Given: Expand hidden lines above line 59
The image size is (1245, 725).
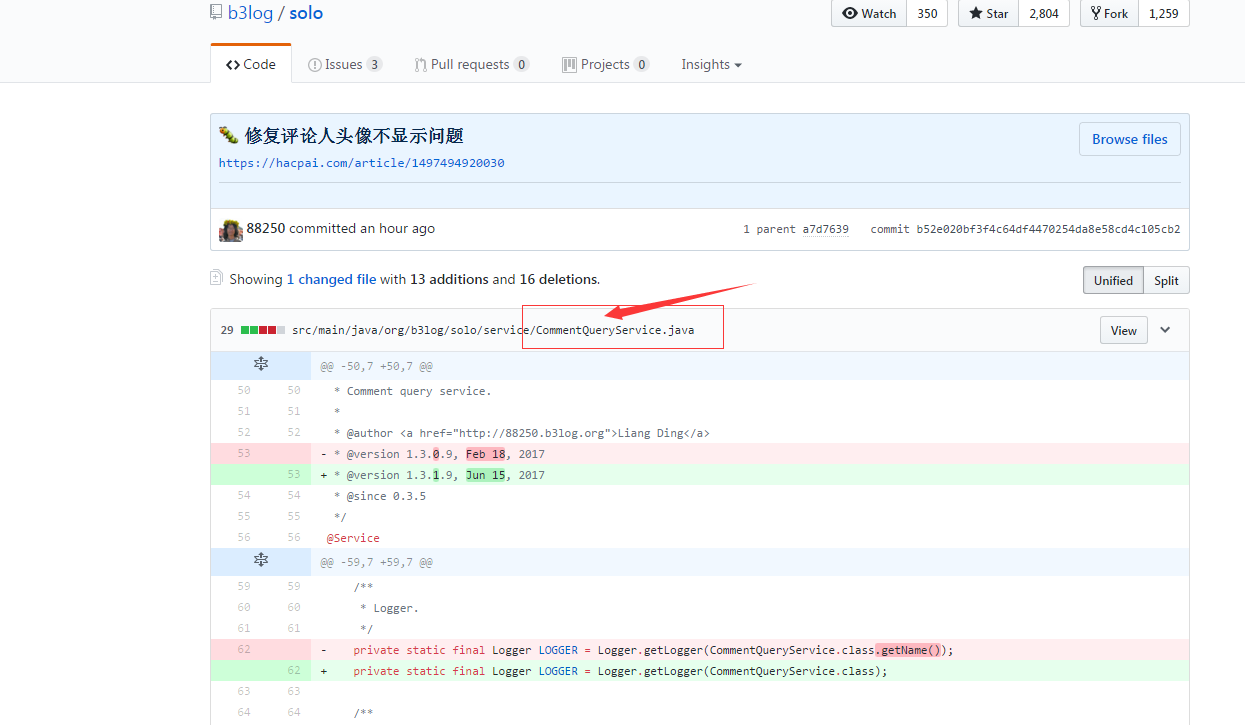Looking at the screenshot, I should click(260, 561).
